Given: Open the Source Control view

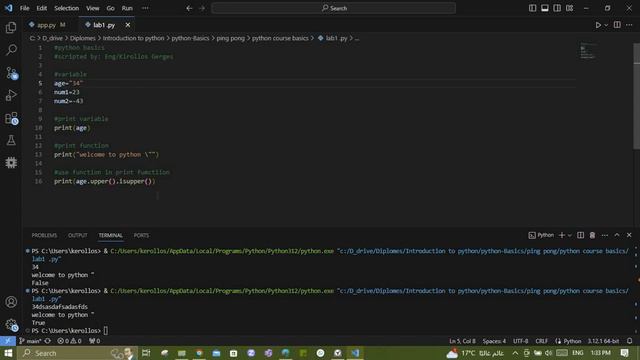Looking at the screenshot, I should (11, 73).
